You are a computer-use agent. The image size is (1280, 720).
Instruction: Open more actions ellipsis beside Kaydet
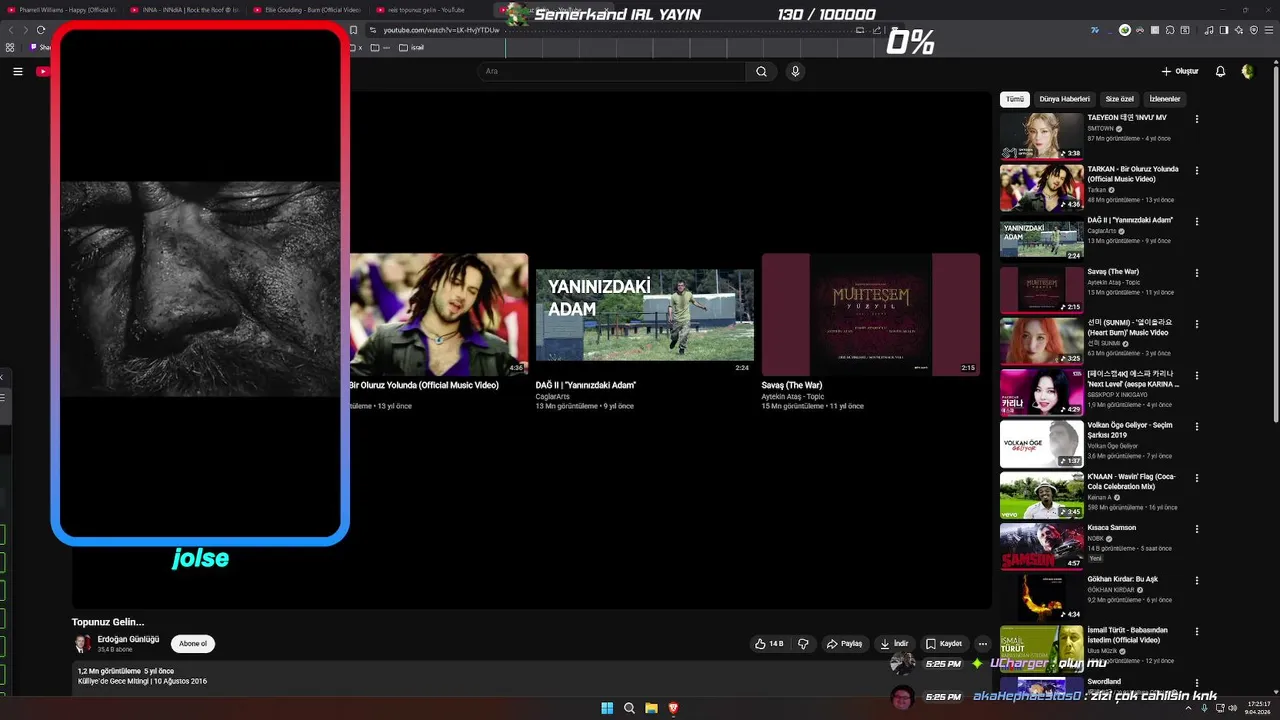click(982, 644)
